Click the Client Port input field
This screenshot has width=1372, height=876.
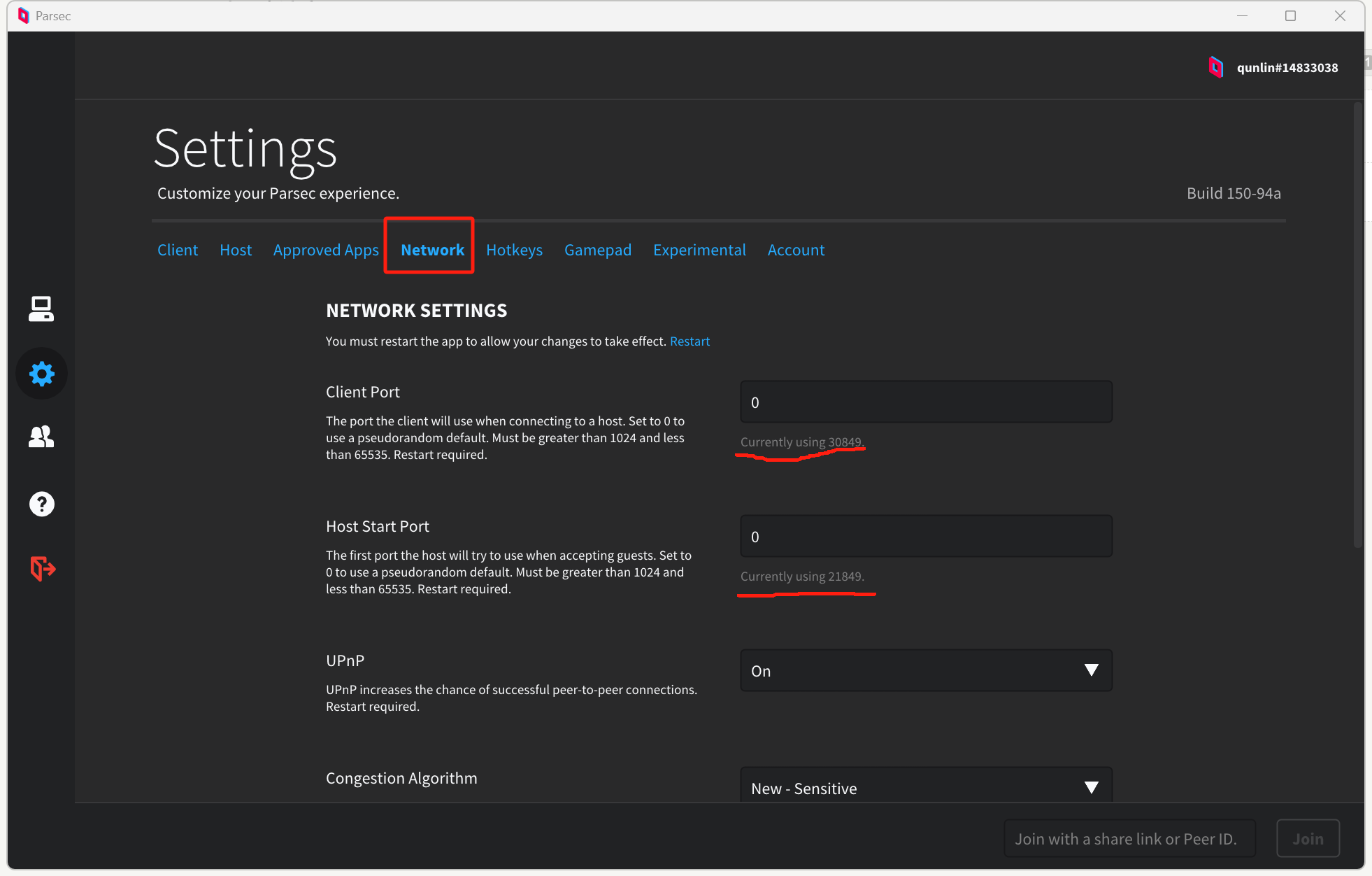tap(925, 402)
